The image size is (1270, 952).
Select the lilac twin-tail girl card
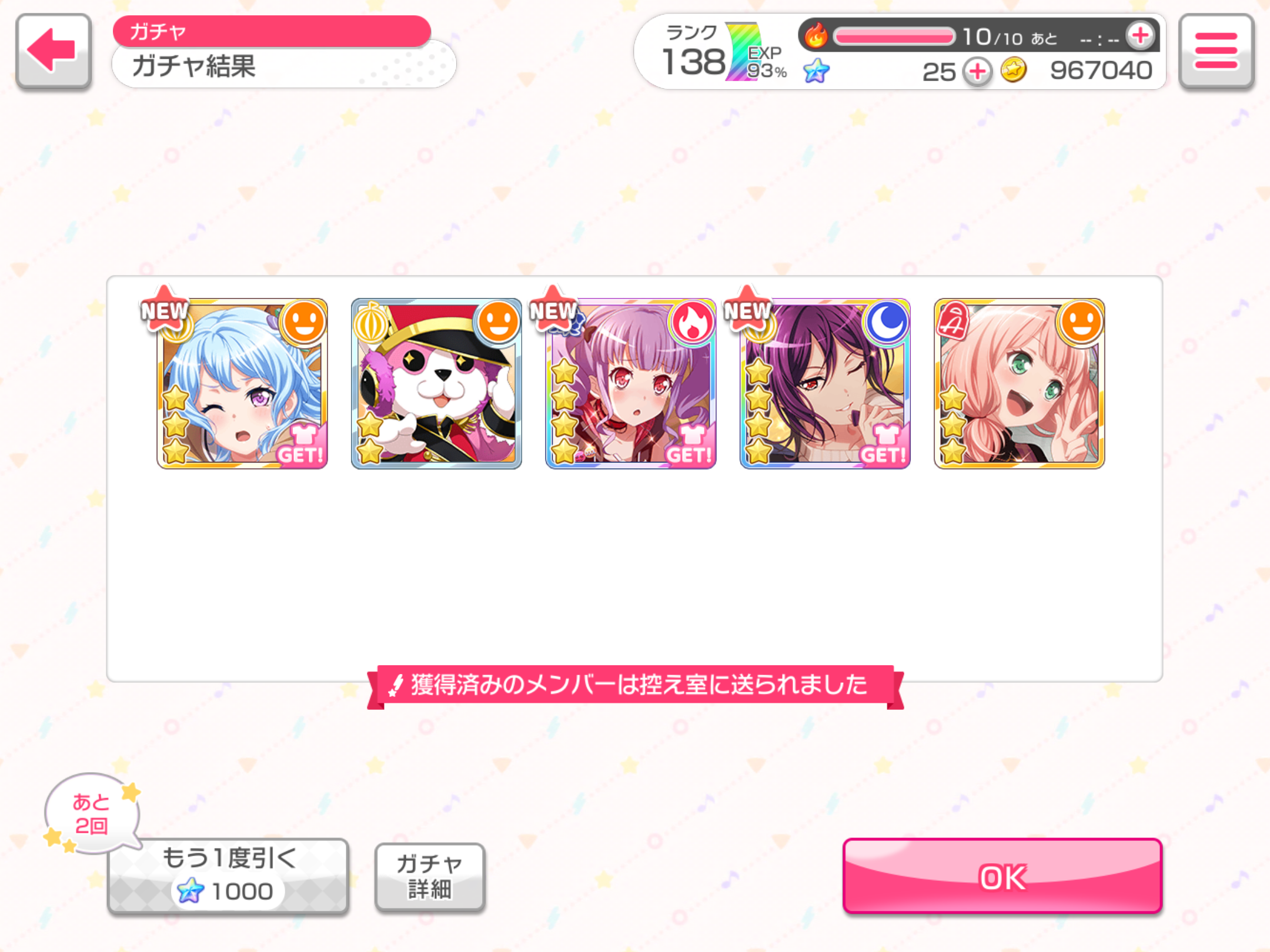tap(631, 384)
